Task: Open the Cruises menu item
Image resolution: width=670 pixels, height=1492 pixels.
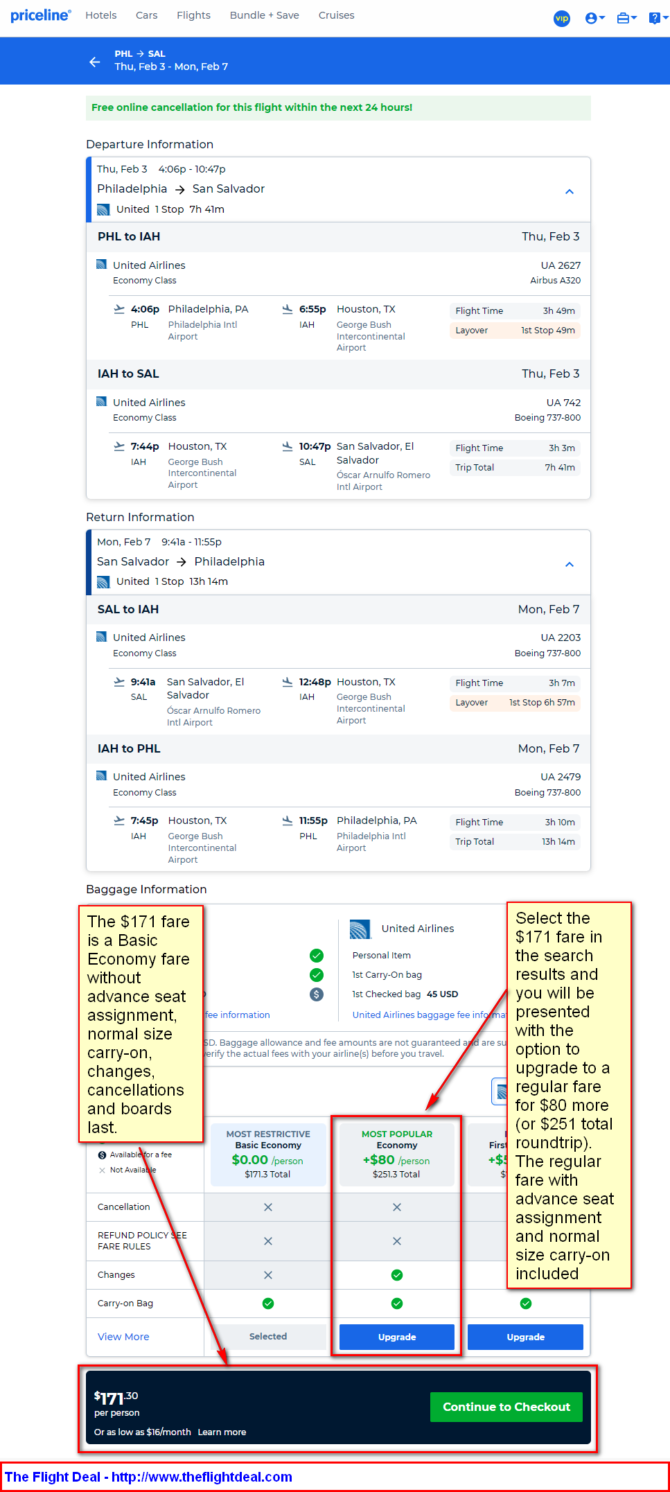Action: (x=336, y=16)
